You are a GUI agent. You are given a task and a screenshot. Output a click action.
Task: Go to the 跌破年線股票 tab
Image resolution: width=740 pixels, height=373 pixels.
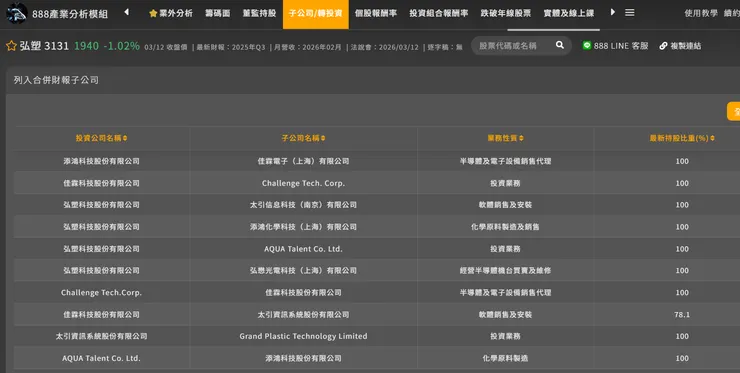point(505,13)
